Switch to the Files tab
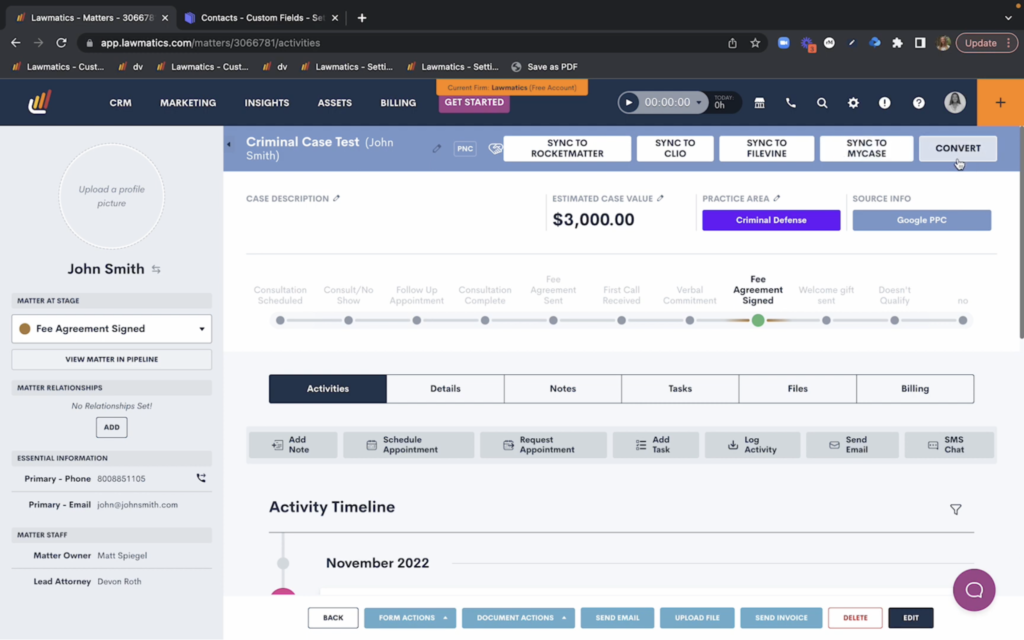This screenshot has height=640, width=1024. coord(797,389)
